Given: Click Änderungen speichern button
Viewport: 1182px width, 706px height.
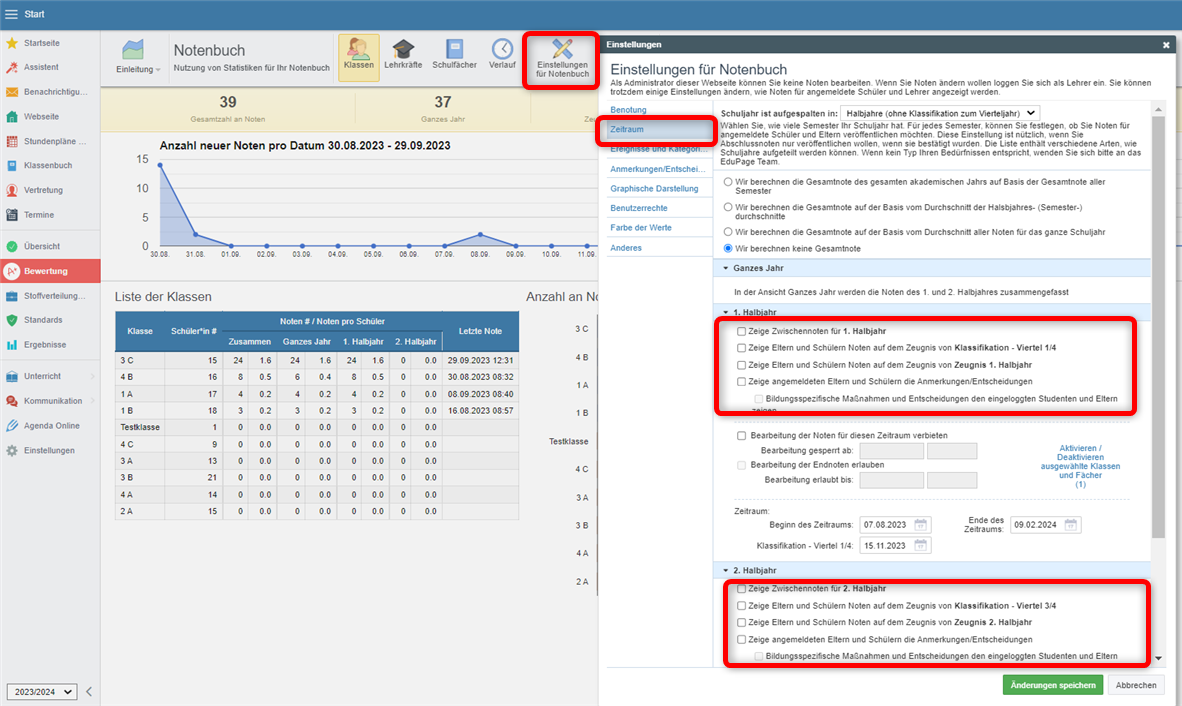Looking at the screenshot, I should click(x=1052, y=685).
